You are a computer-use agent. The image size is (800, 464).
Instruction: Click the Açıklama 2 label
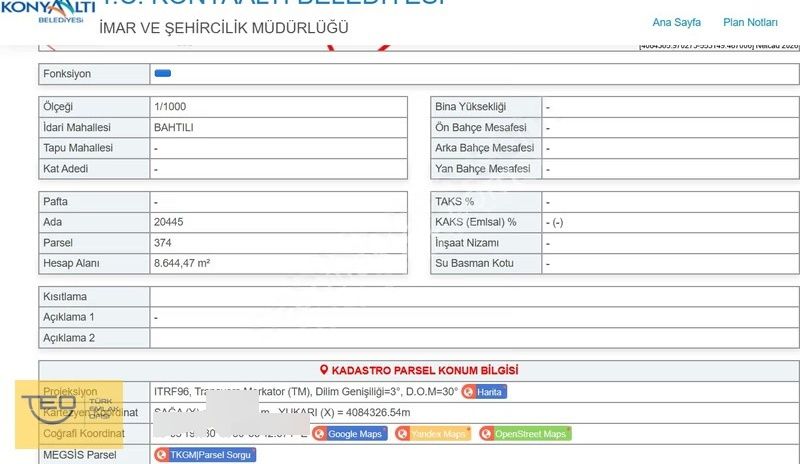pyautogui.click(x=69, y=338)
